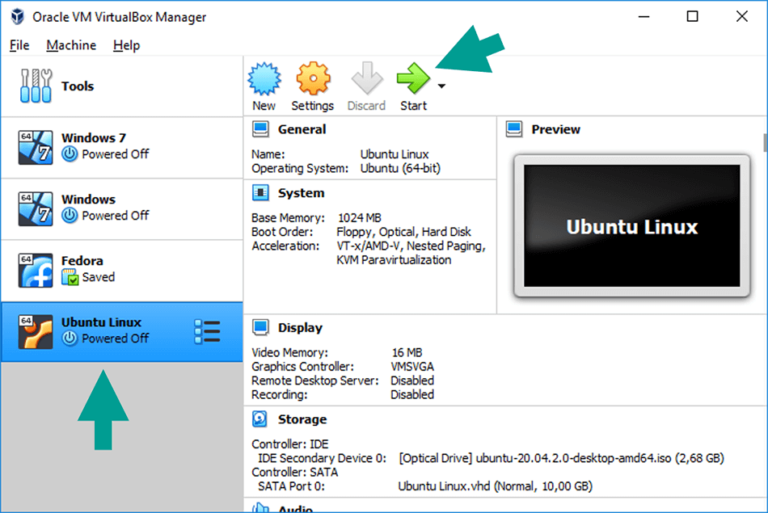The width and height of the screenshot is (768, 513).
Task: Click the Audio section icon
Action: 261,508
